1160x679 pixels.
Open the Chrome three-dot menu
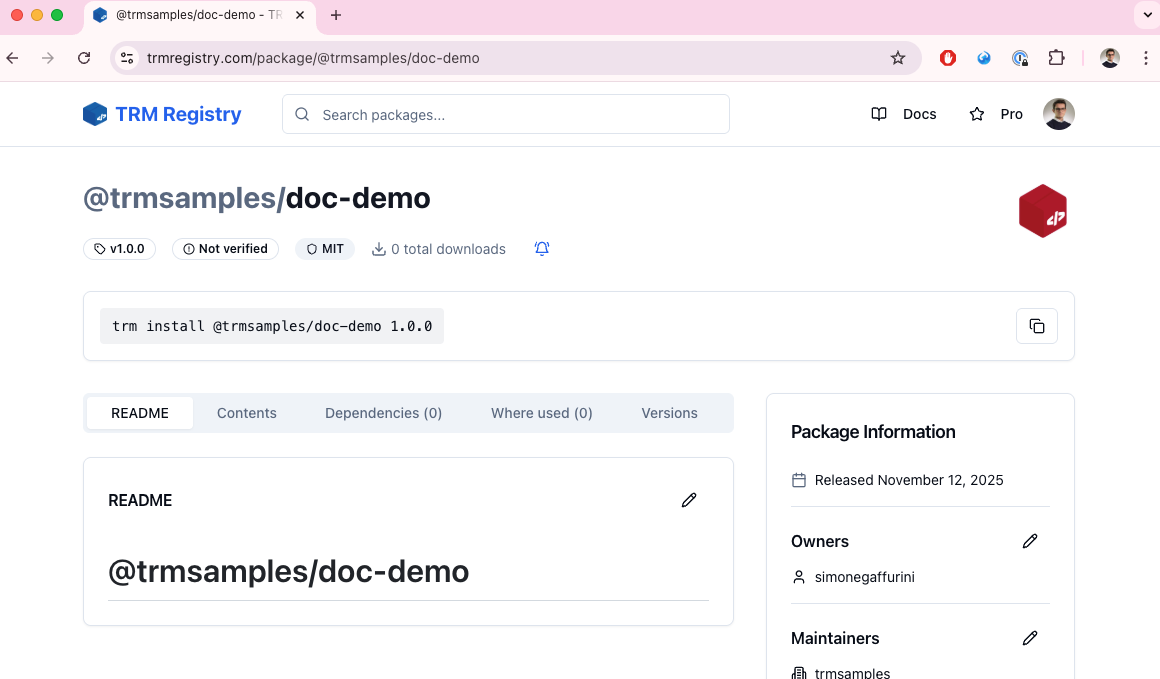pos(1145,58)
